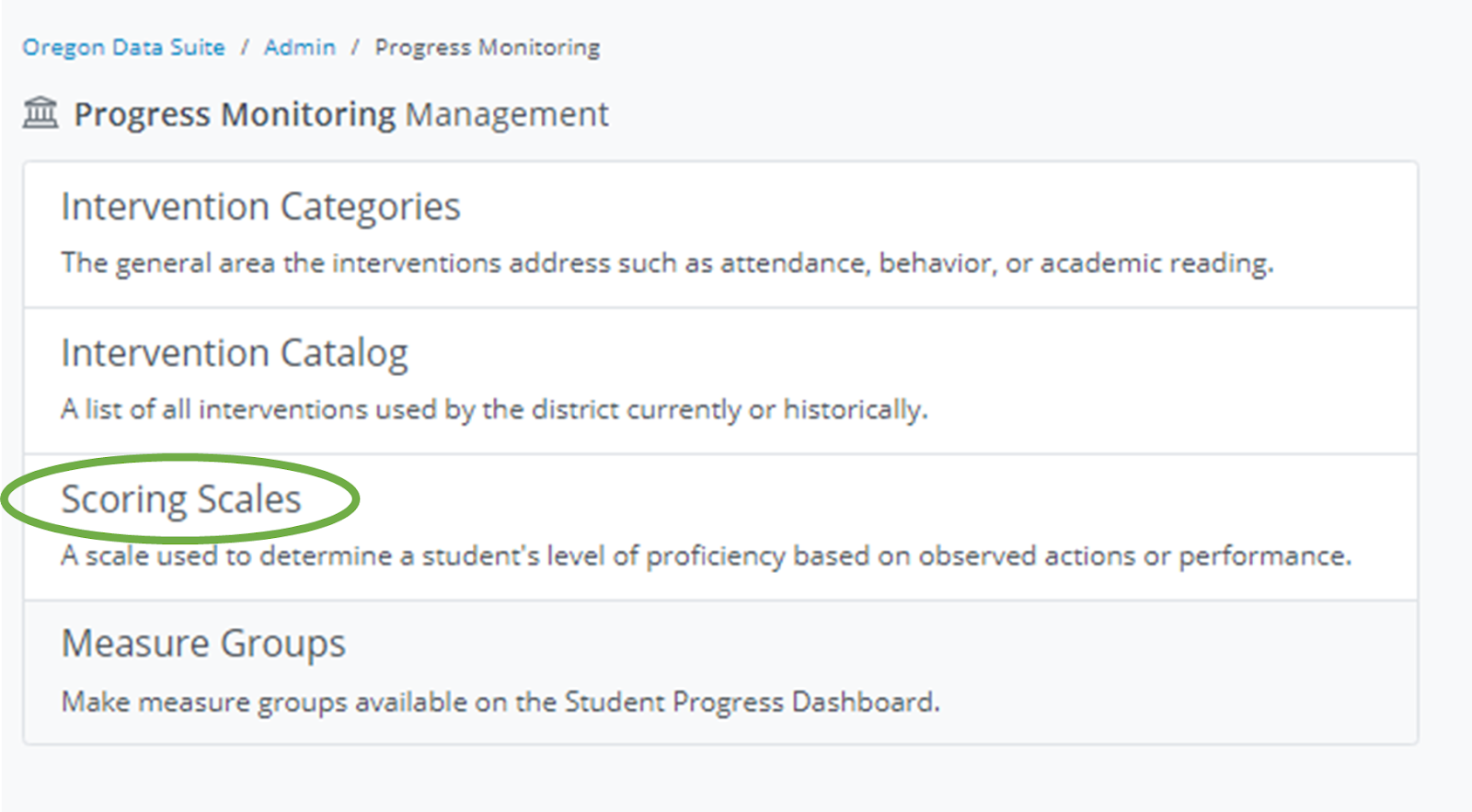Open the circled Scoring Scales item
Screen dimensions: 1472x812
point(181,499)
